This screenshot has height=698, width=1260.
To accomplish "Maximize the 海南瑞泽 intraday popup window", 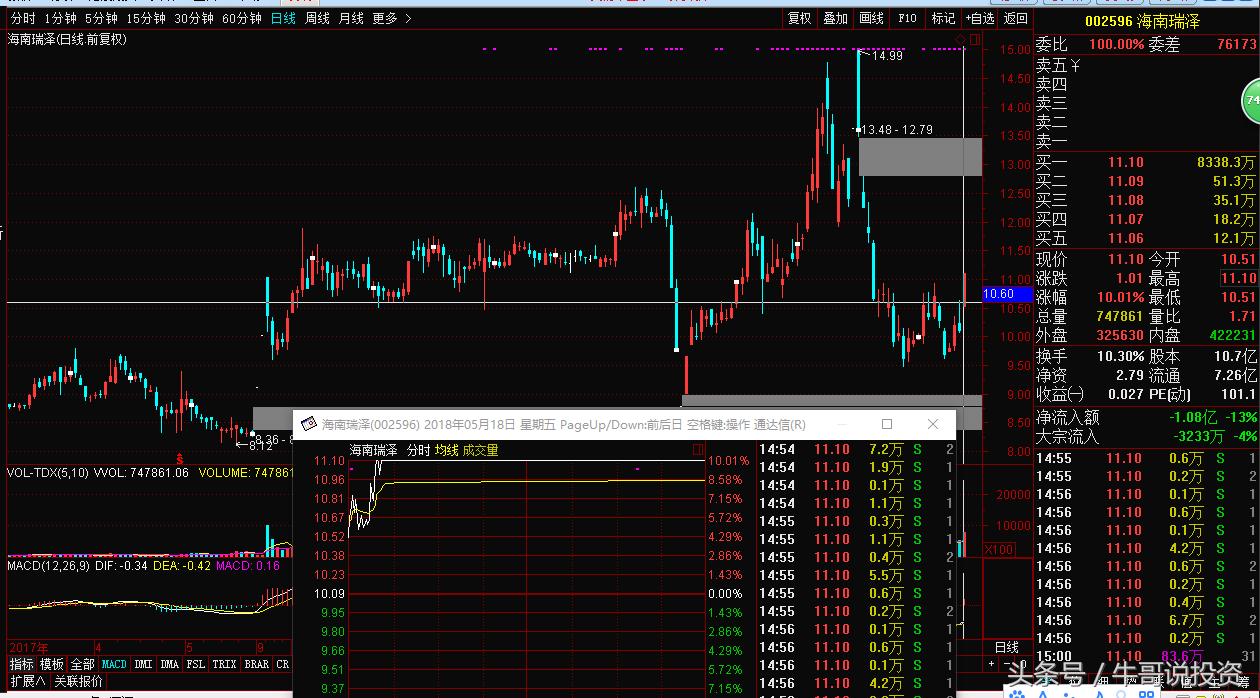I will (887, 424).
